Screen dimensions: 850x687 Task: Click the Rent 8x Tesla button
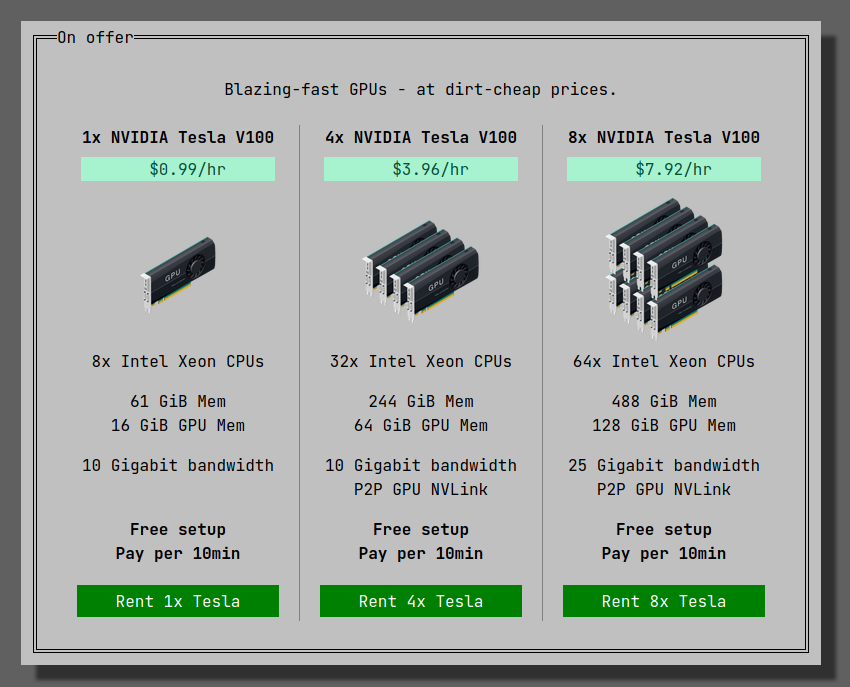coord(664,601)
